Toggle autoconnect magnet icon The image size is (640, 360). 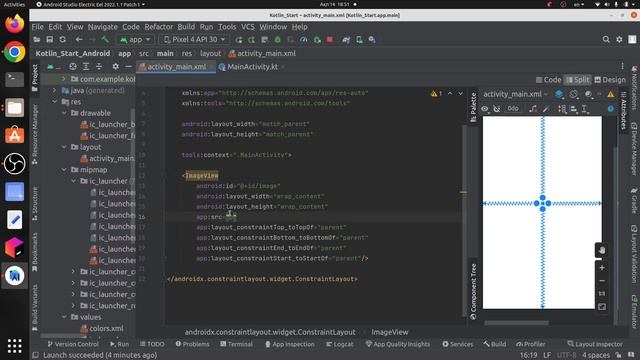pos(497,109)
